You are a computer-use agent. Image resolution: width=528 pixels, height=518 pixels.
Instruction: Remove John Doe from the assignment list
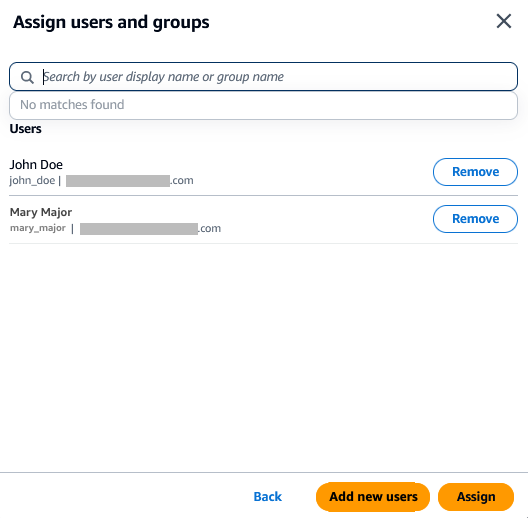[x=475, y=172]
